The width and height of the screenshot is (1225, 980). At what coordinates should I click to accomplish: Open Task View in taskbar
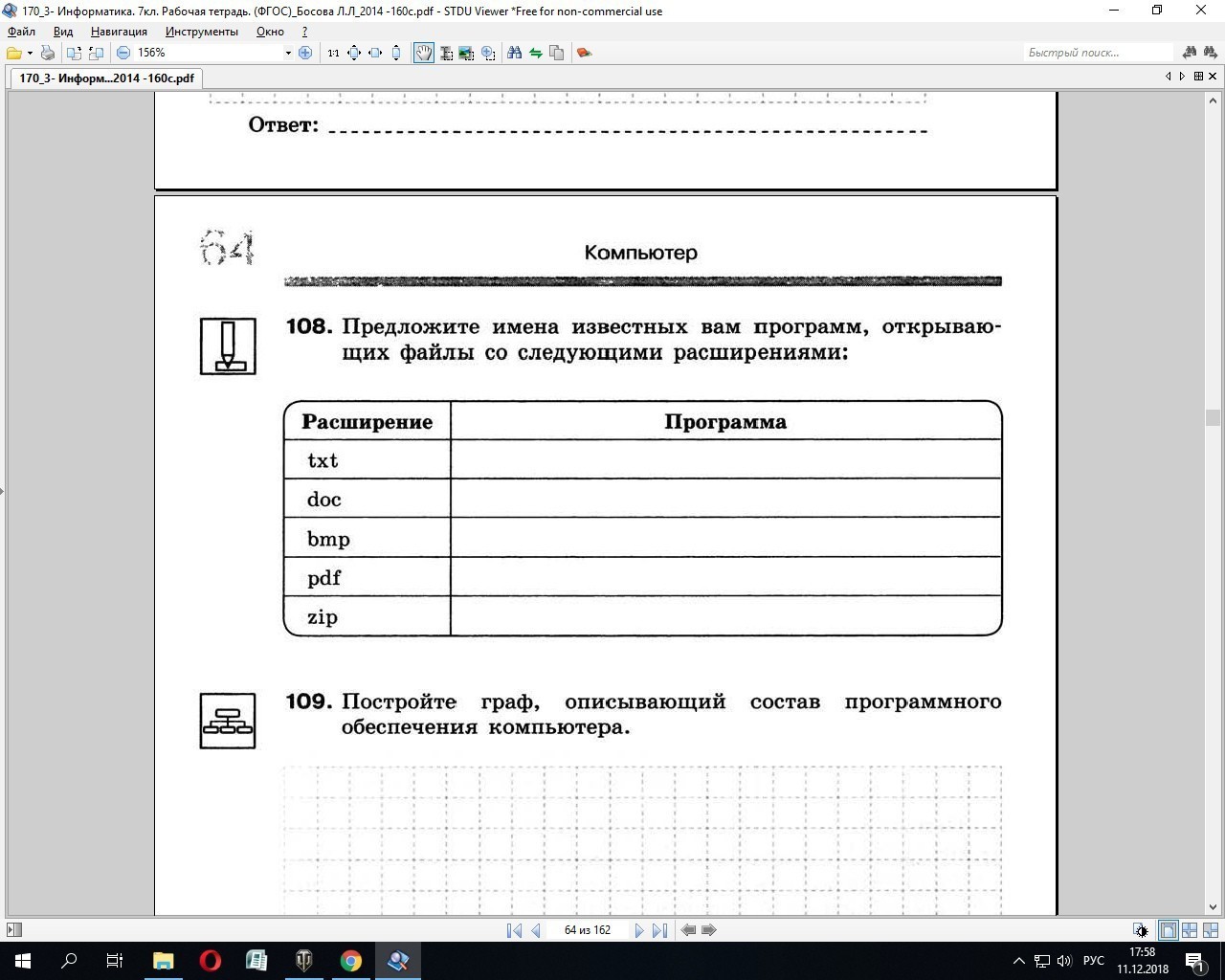tap(115, 961)
